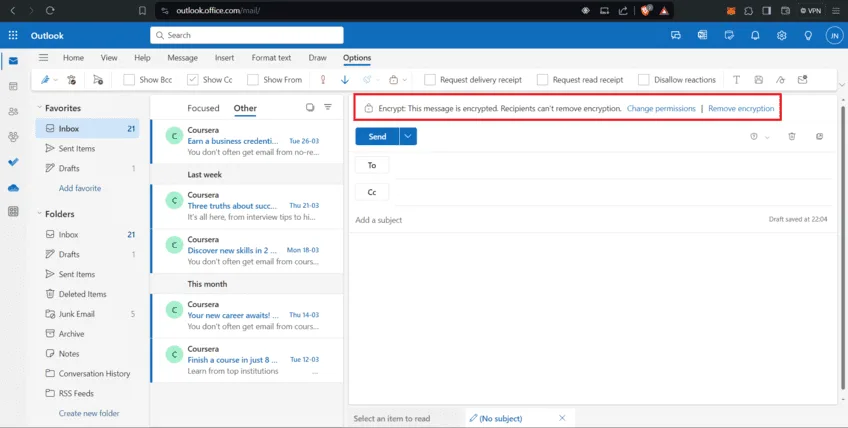Switch to the Insert ribbon tab

tap(224, 58)
